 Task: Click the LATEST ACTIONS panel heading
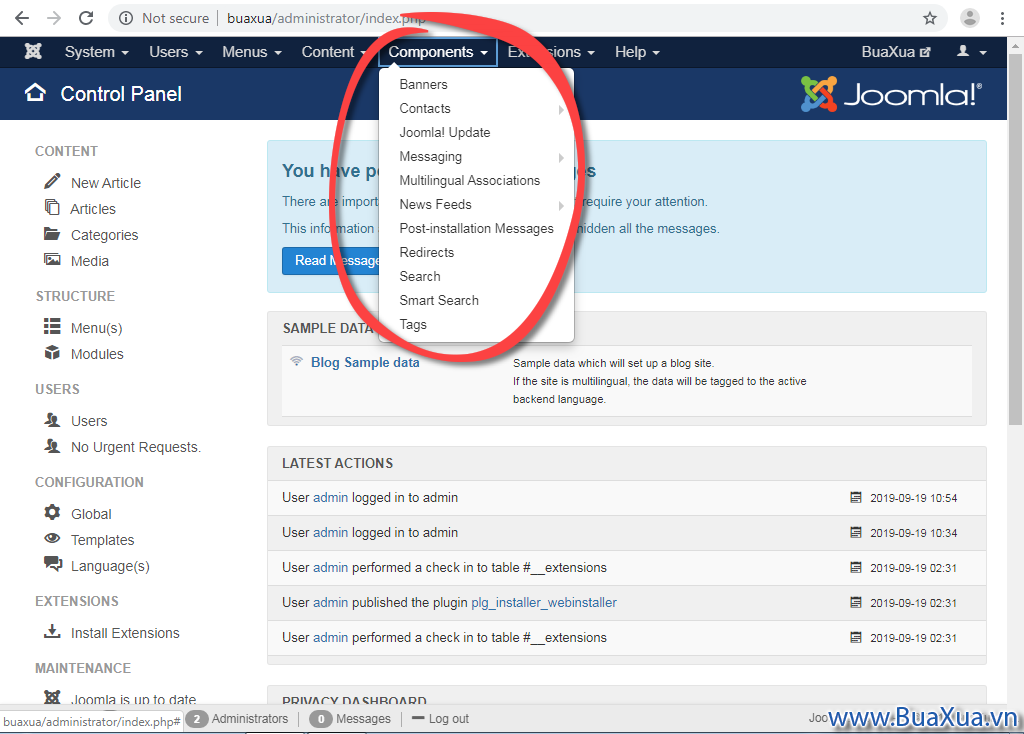coord(338,463)
